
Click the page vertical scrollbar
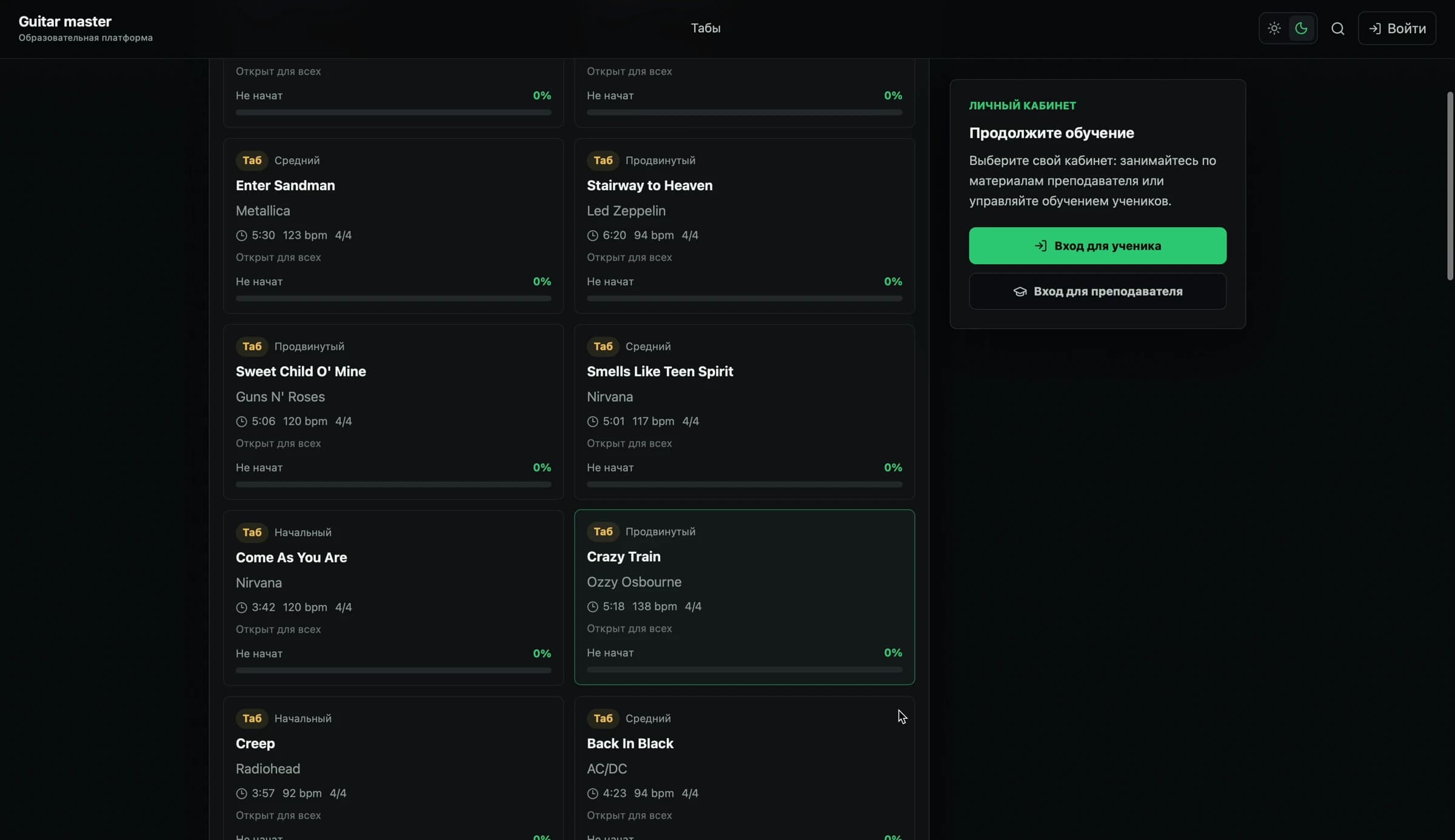coord(1450,186)
